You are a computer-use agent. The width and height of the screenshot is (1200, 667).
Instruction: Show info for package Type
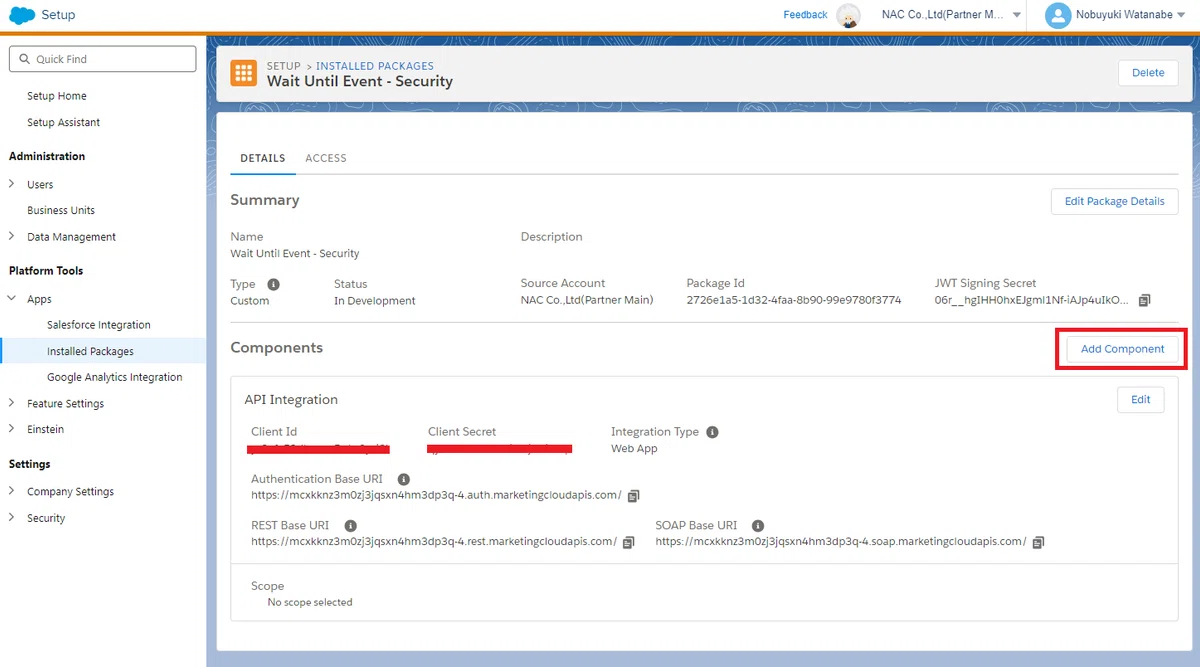click(x=273, y=284)
